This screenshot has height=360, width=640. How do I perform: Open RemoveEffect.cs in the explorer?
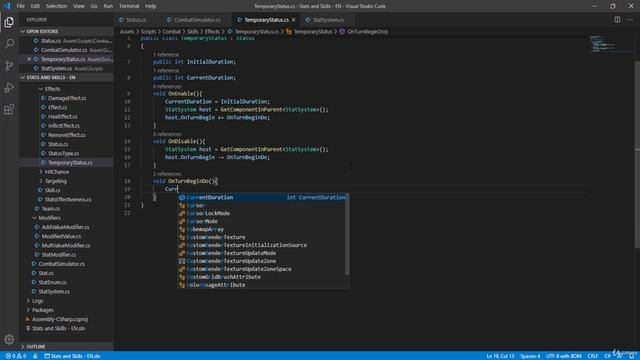(67, 135)
